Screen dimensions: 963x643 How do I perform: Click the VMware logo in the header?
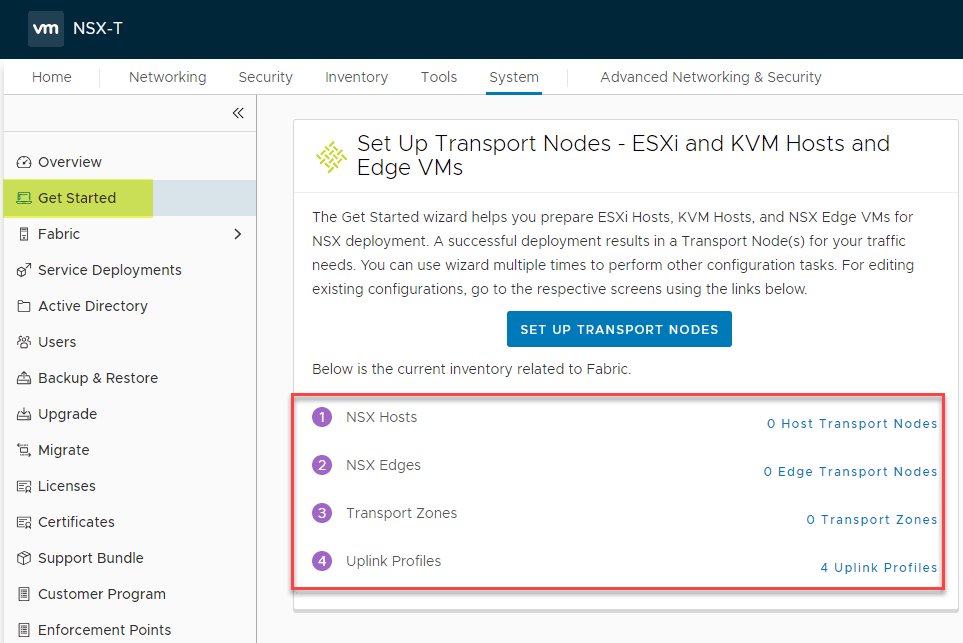[x=45, y=29]
